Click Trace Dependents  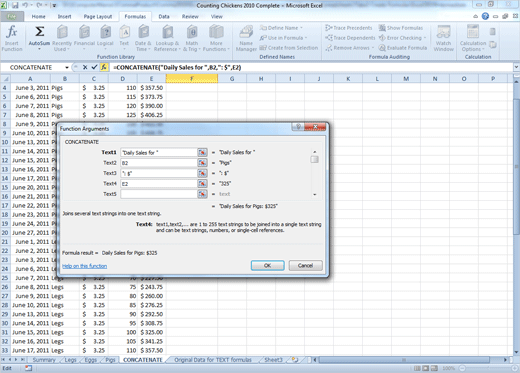pos(350,38)
